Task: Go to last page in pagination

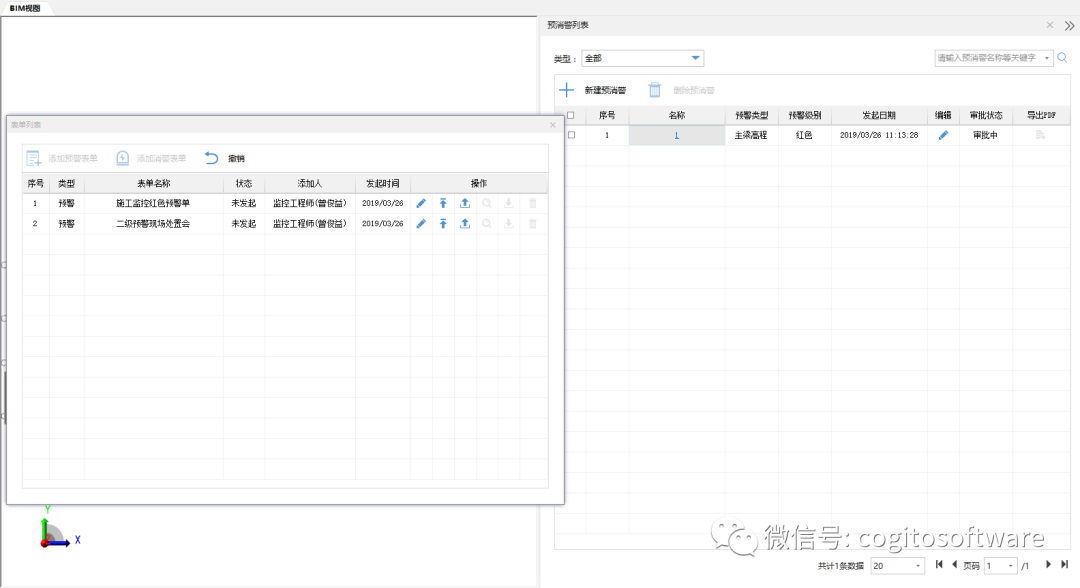Action: point(1064,565)
